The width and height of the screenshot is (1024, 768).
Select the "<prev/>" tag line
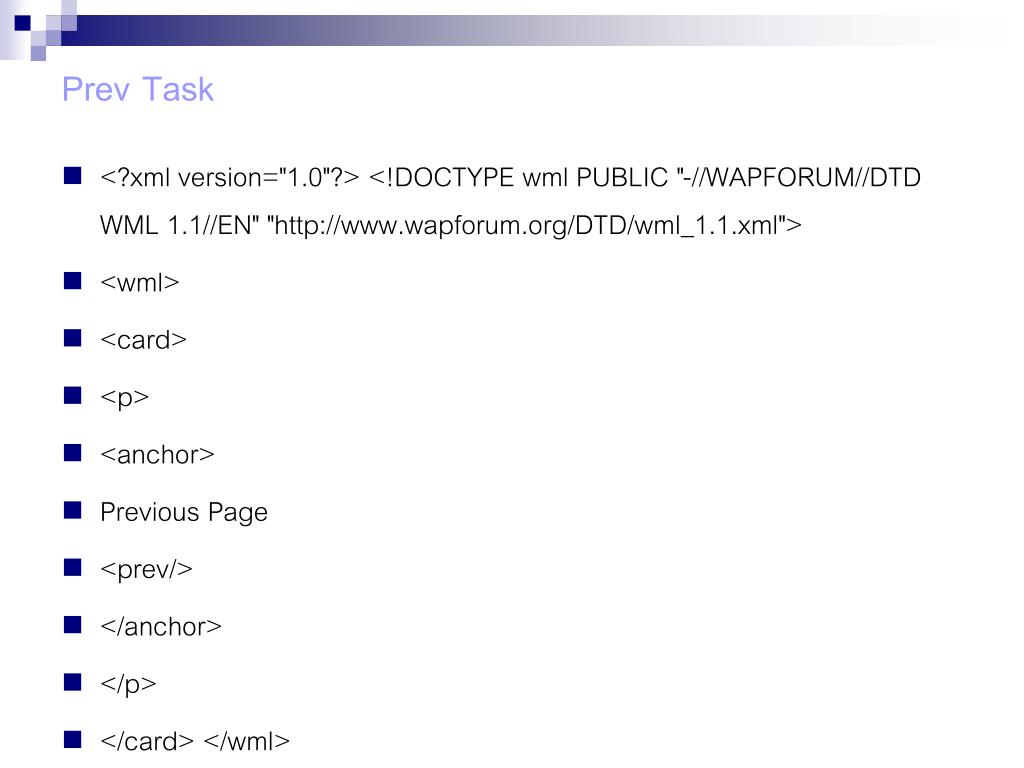coord(146,569)
